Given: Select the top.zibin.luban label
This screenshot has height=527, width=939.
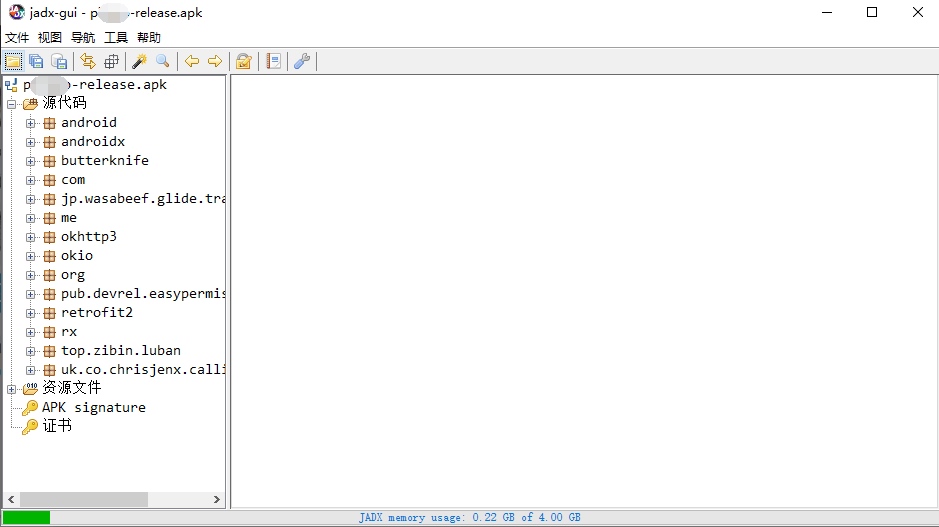Looking at the screenshot, I should click(120, 350).
